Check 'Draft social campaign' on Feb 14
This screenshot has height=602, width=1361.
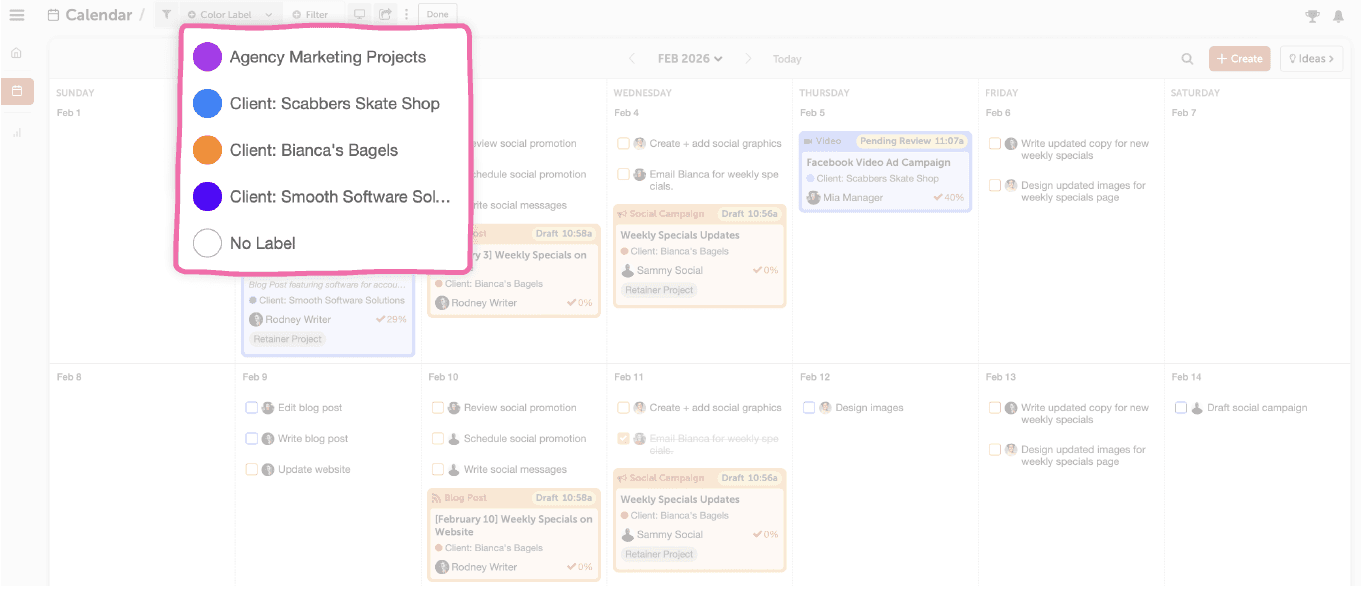click(1181, 407)
